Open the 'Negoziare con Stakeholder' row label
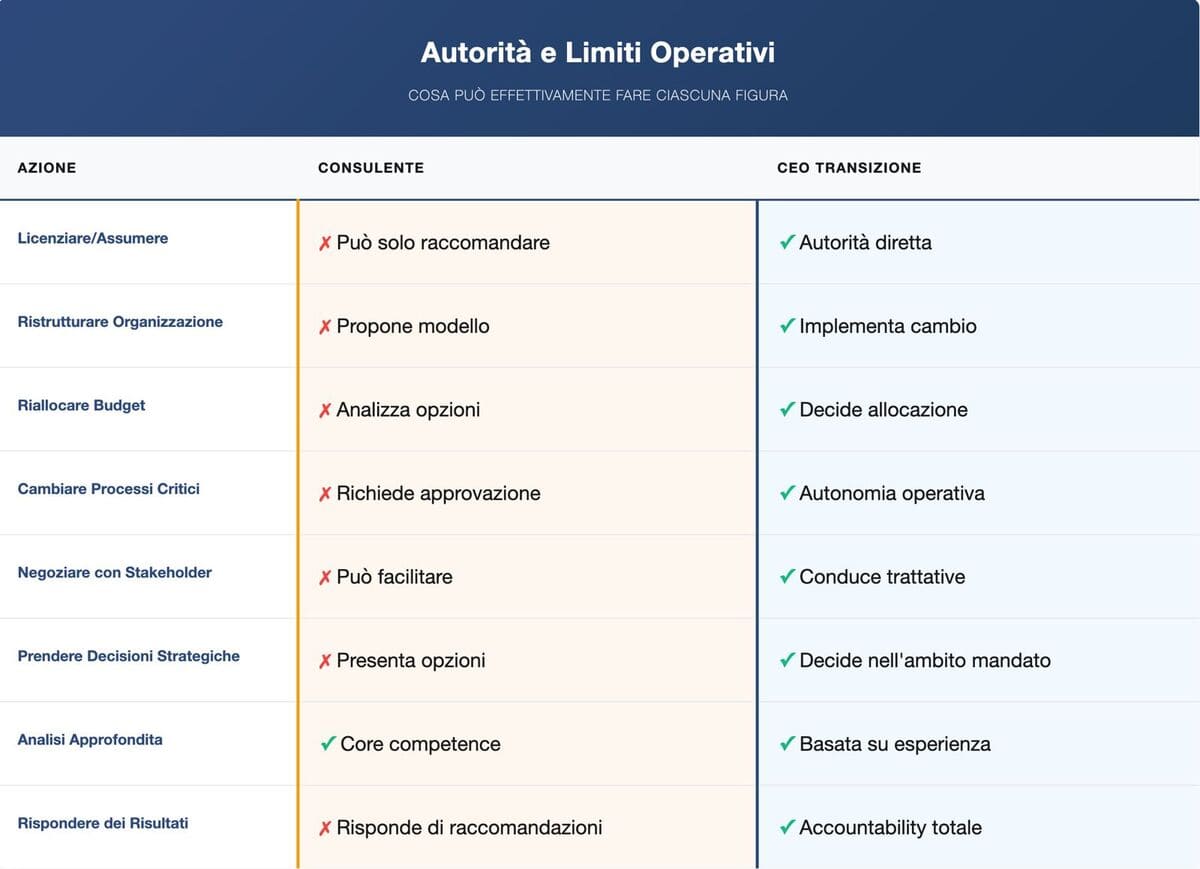 [114, 572]
